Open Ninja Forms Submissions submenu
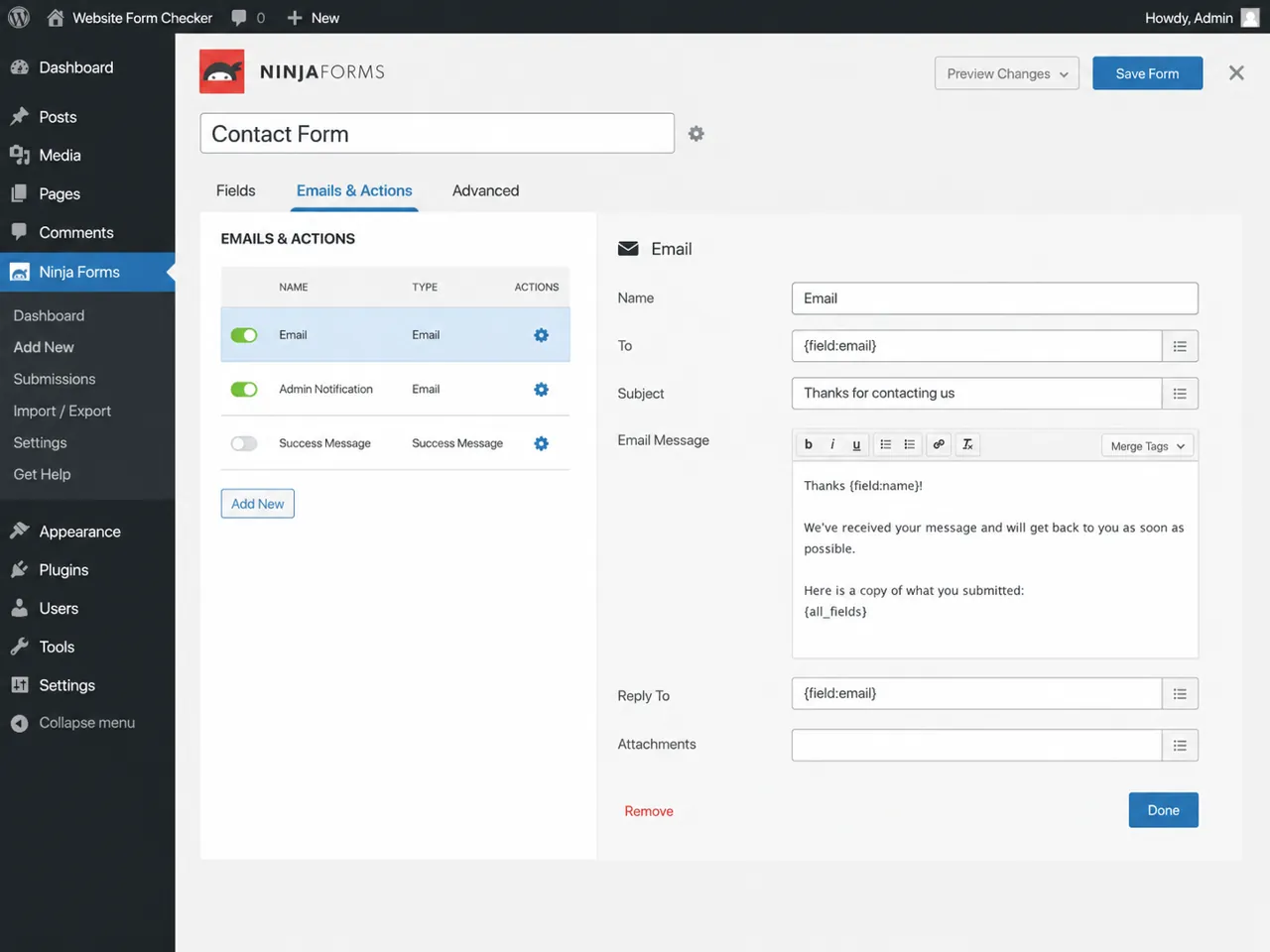The width and height of the screenshot is (1270, 952). click(x=55, y=379)
